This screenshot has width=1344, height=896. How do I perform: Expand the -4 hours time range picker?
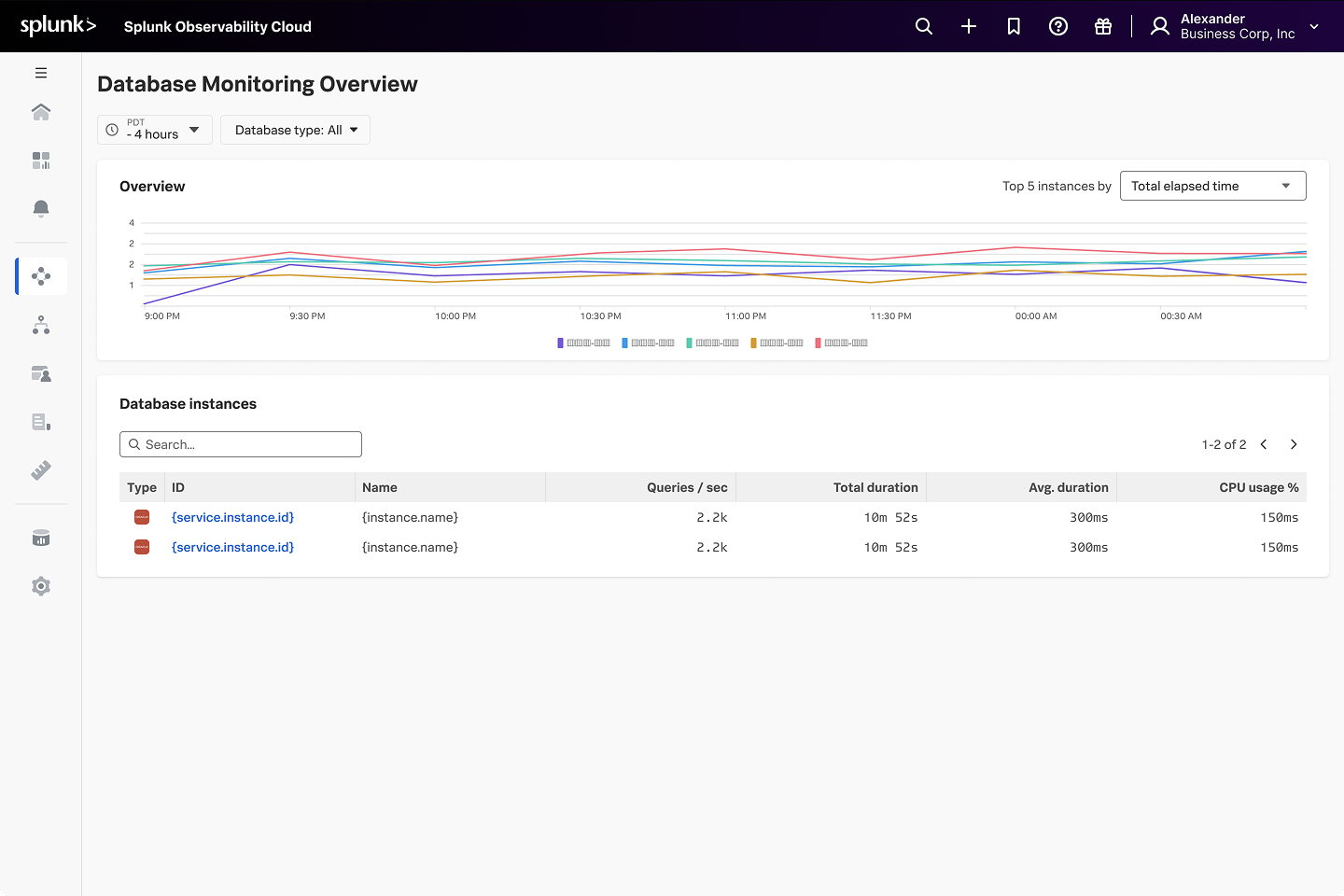click(155, 130)
